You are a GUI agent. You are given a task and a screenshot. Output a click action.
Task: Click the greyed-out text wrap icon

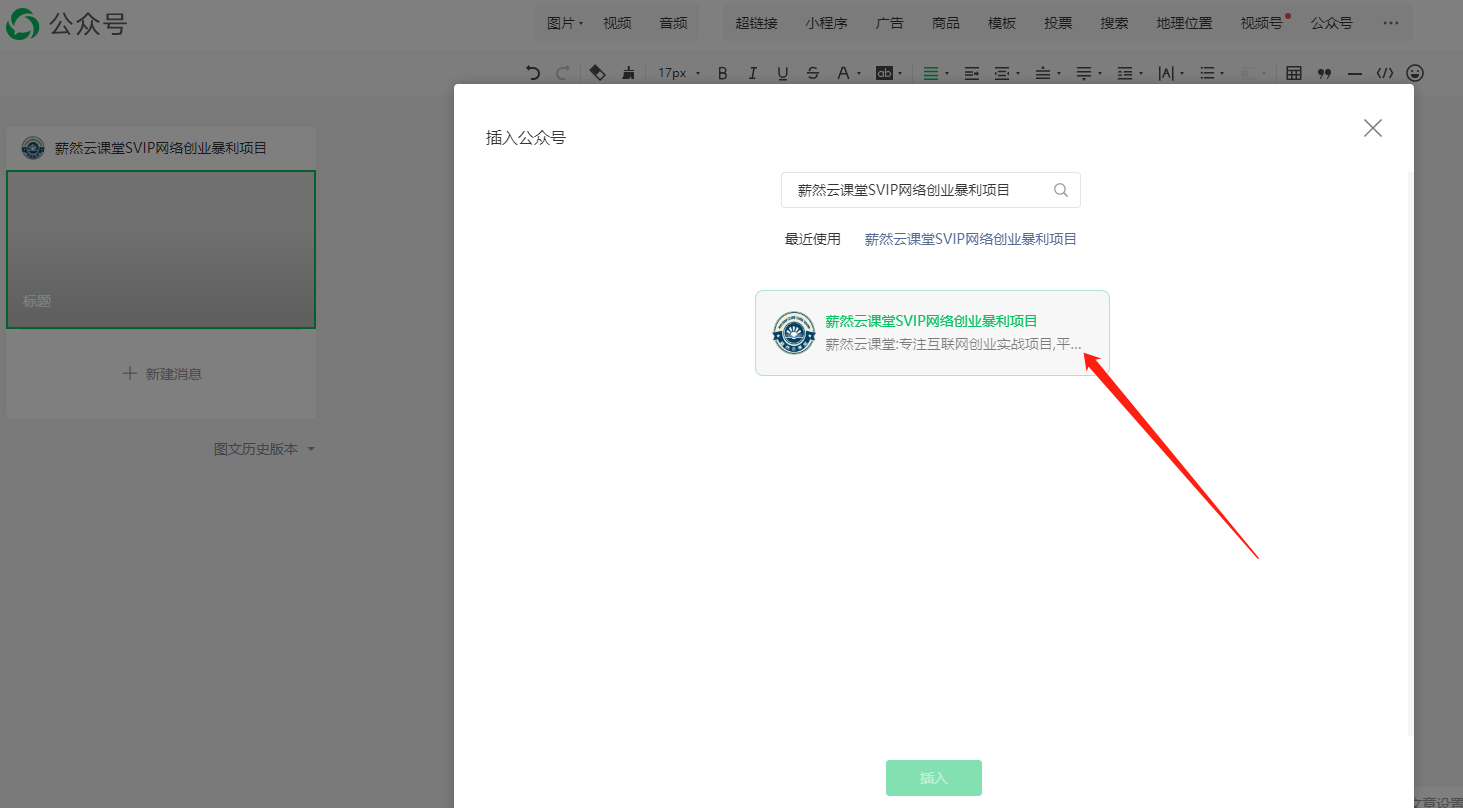[1253, 73]
